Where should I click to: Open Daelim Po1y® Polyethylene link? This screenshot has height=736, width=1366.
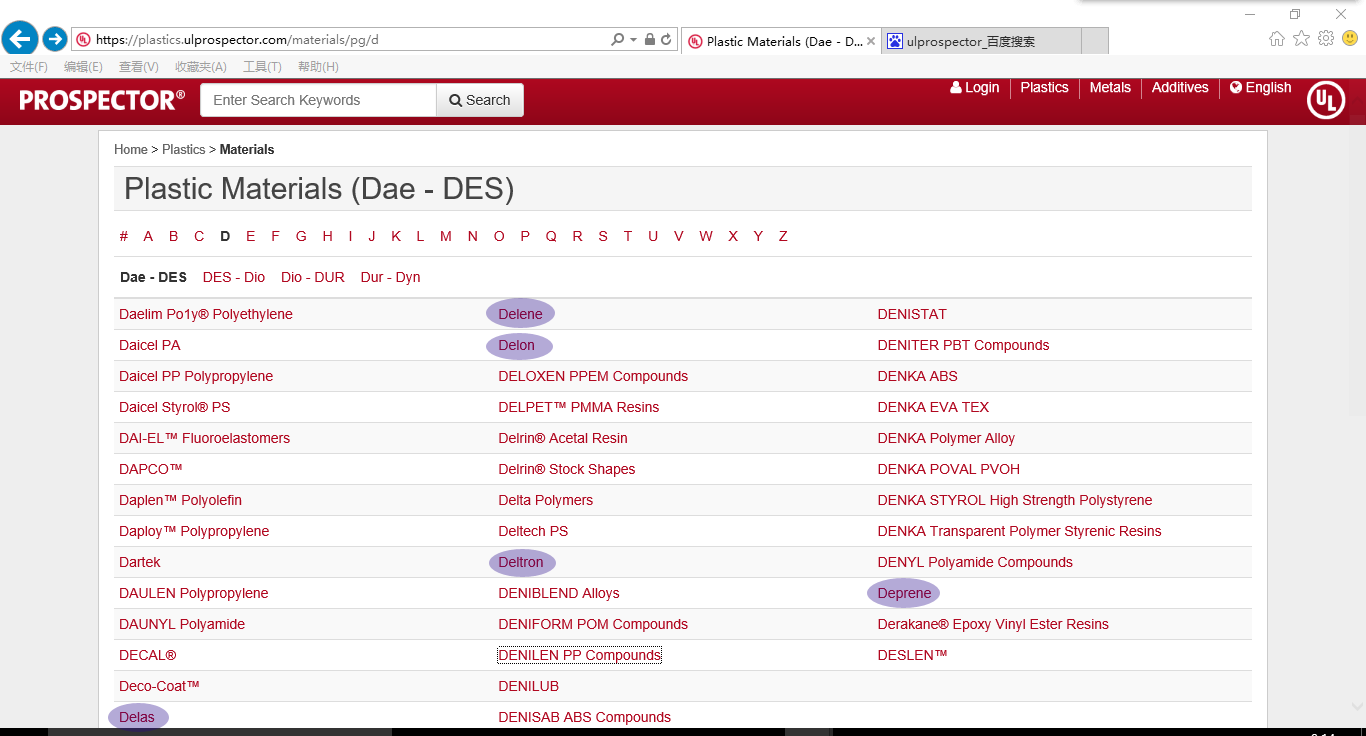[206, 314]
